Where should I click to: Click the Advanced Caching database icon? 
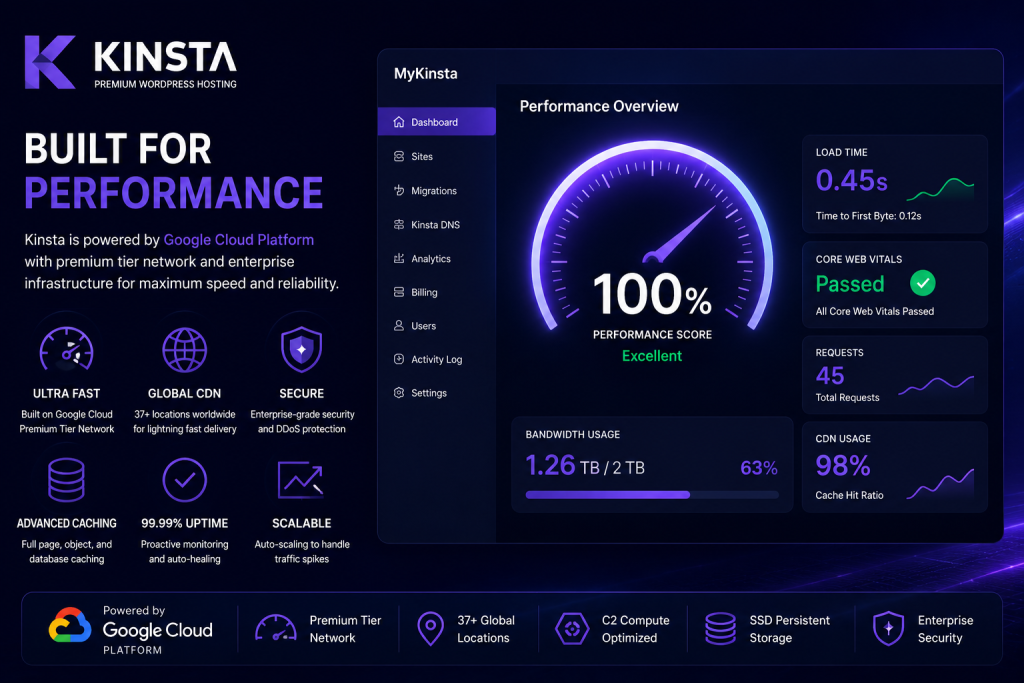[x=67, y=479]
